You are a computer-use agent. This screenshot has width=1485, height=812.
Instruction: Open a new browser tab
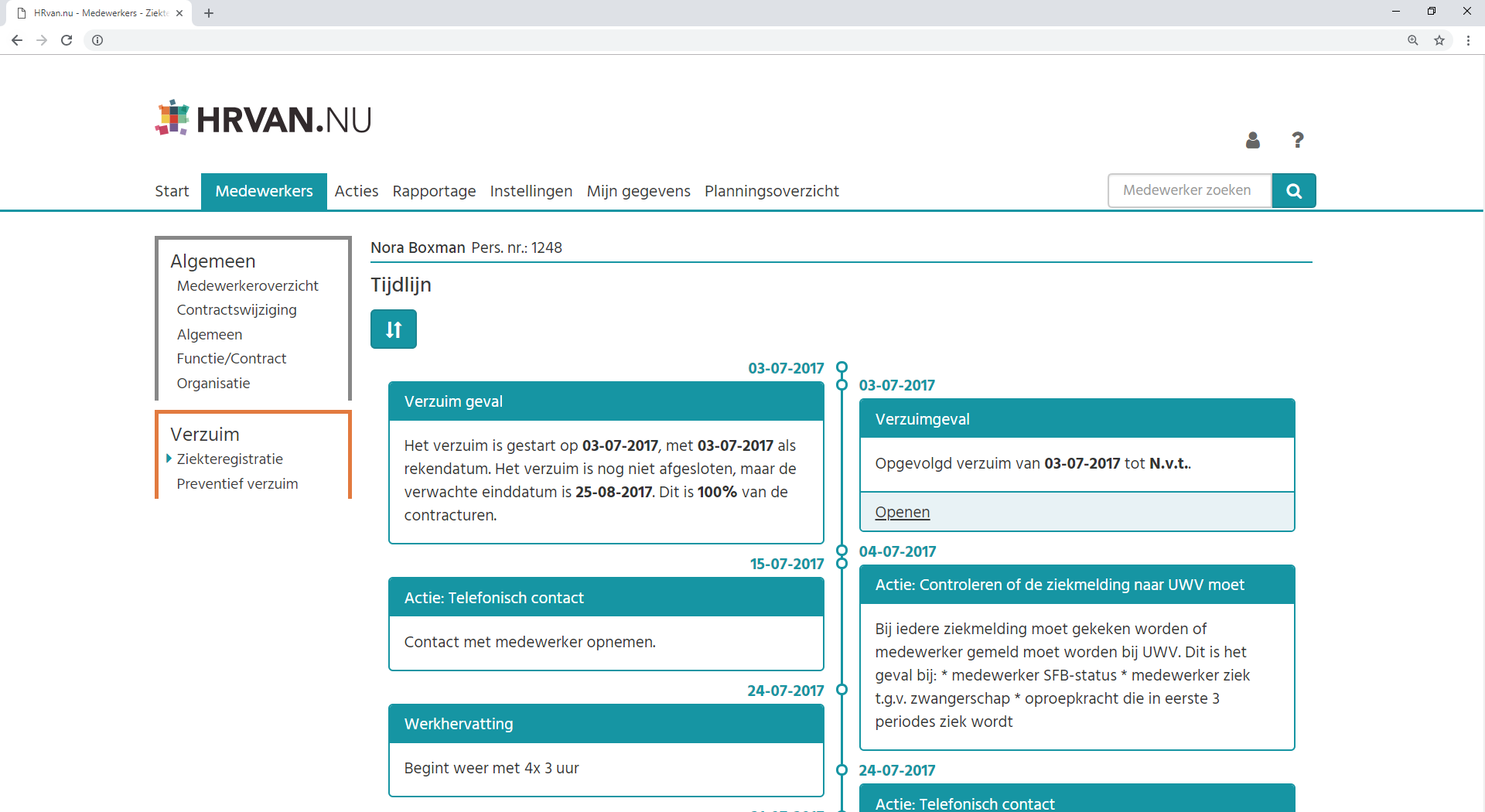(x=209, y=13)
